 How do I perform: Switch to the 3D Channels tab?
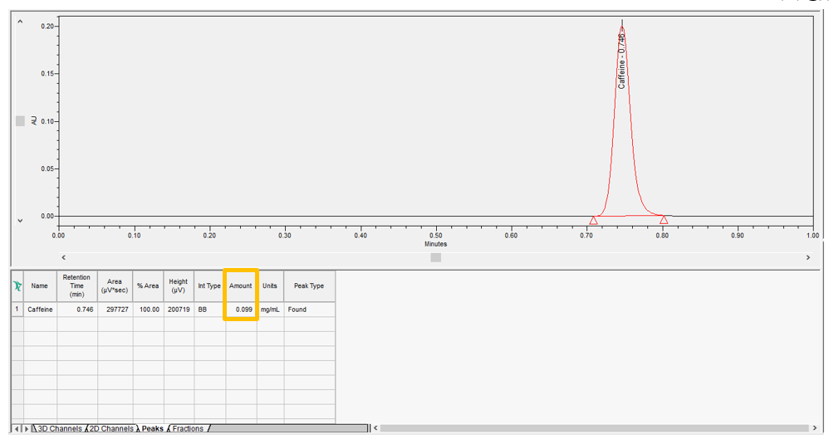tap(58, 429)
